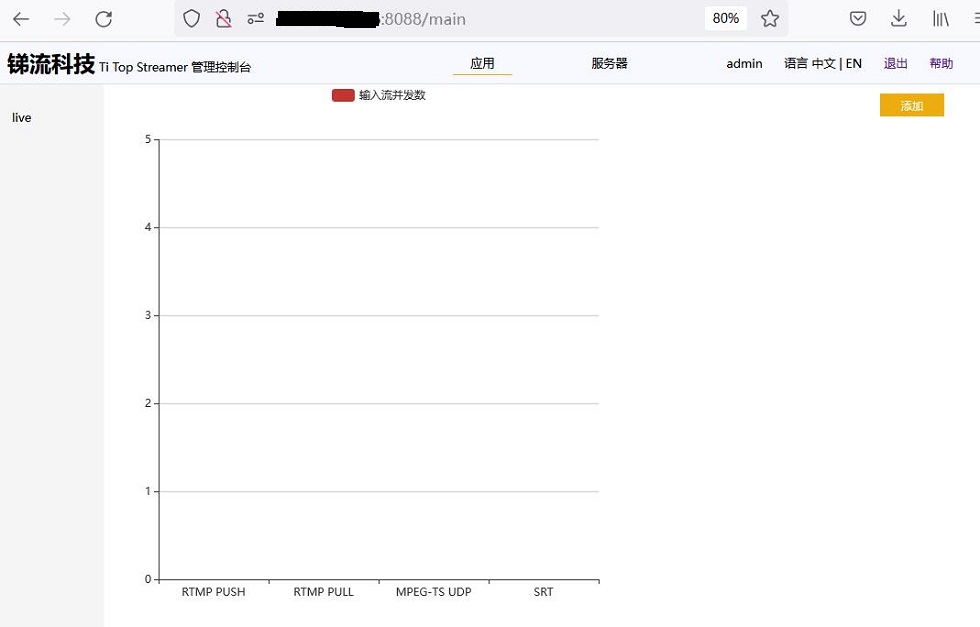Open the 服务器 tab
This screenshot has width=980, height=627.
pyautogui.click(x=609, y=63)
